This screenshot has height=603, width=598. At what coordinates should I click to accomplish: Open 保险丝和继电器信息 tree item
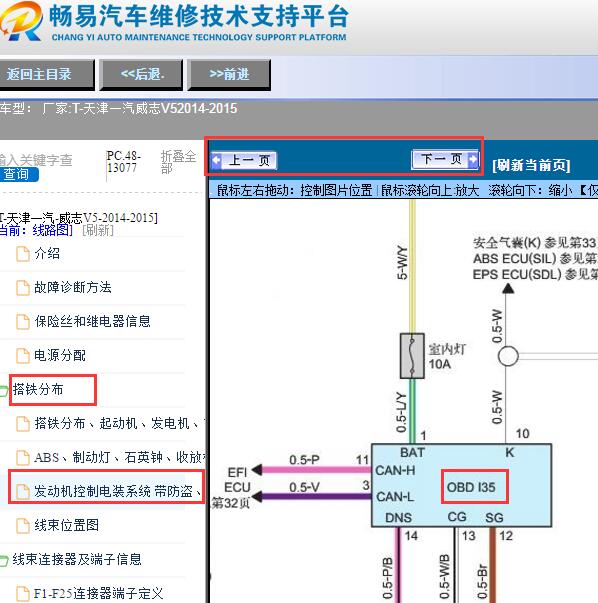(92, 321)
